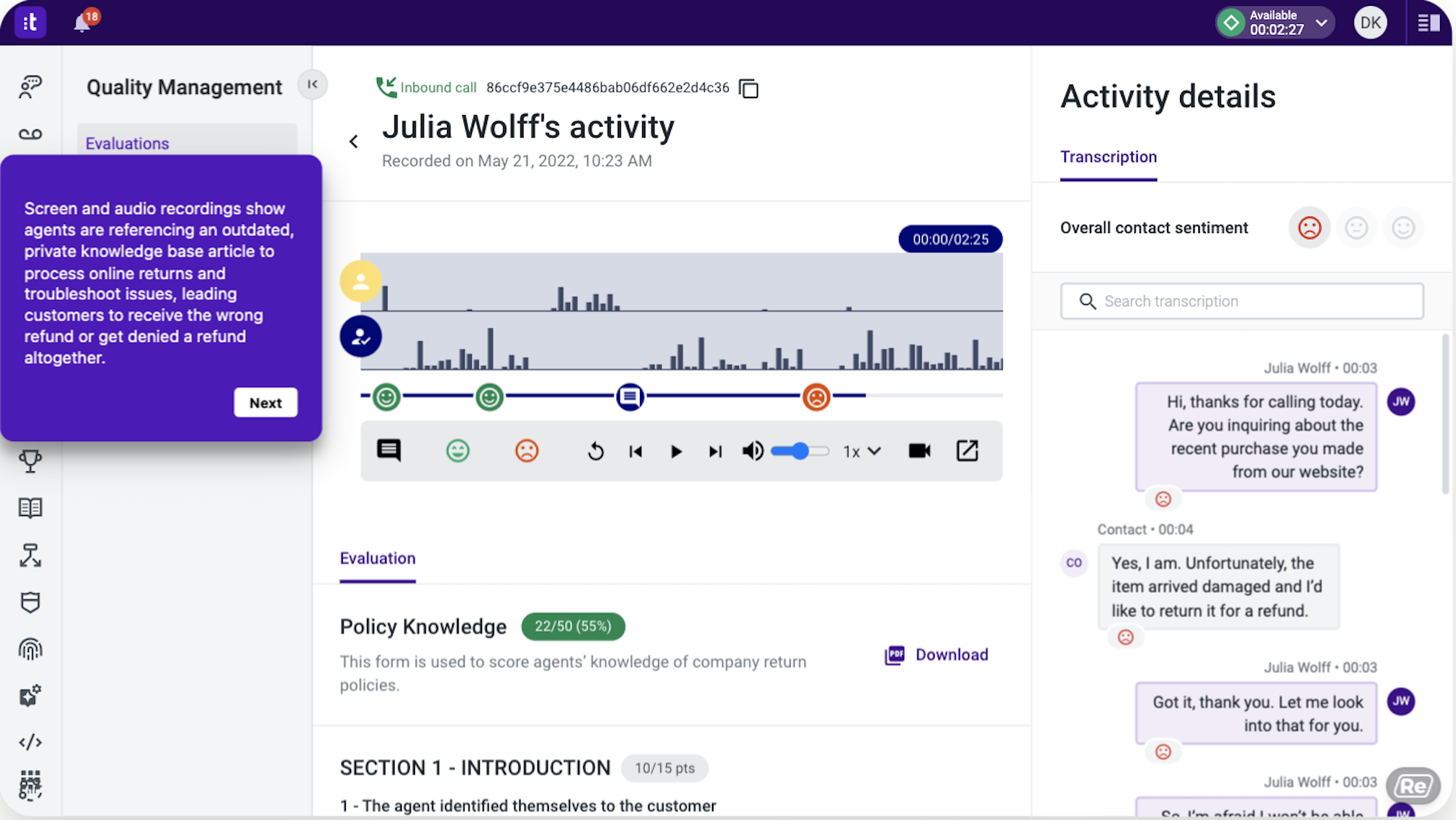Screen dimensions: 1456x820
Task: Select neutral overall contact sentiment
Action: tap(1356, 228)
